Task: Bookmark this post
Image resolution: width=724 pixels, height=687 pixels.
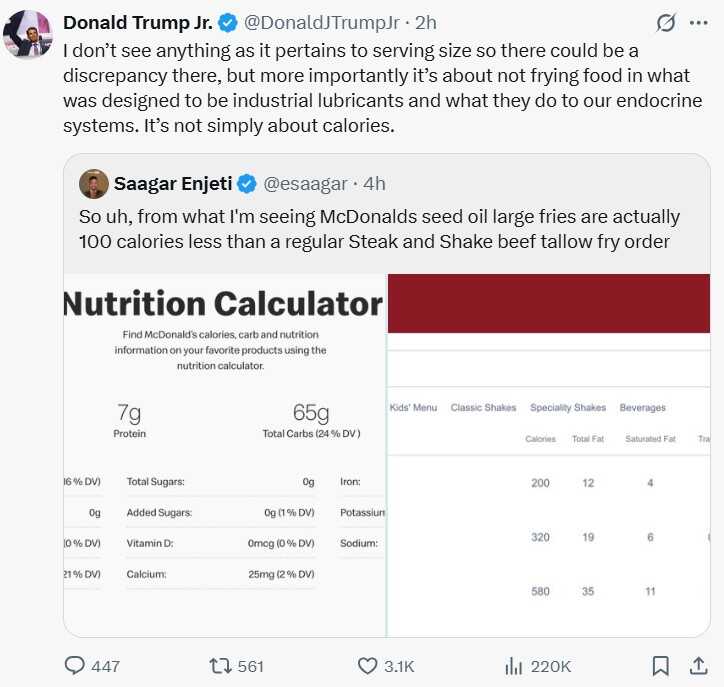Action: 660,665
